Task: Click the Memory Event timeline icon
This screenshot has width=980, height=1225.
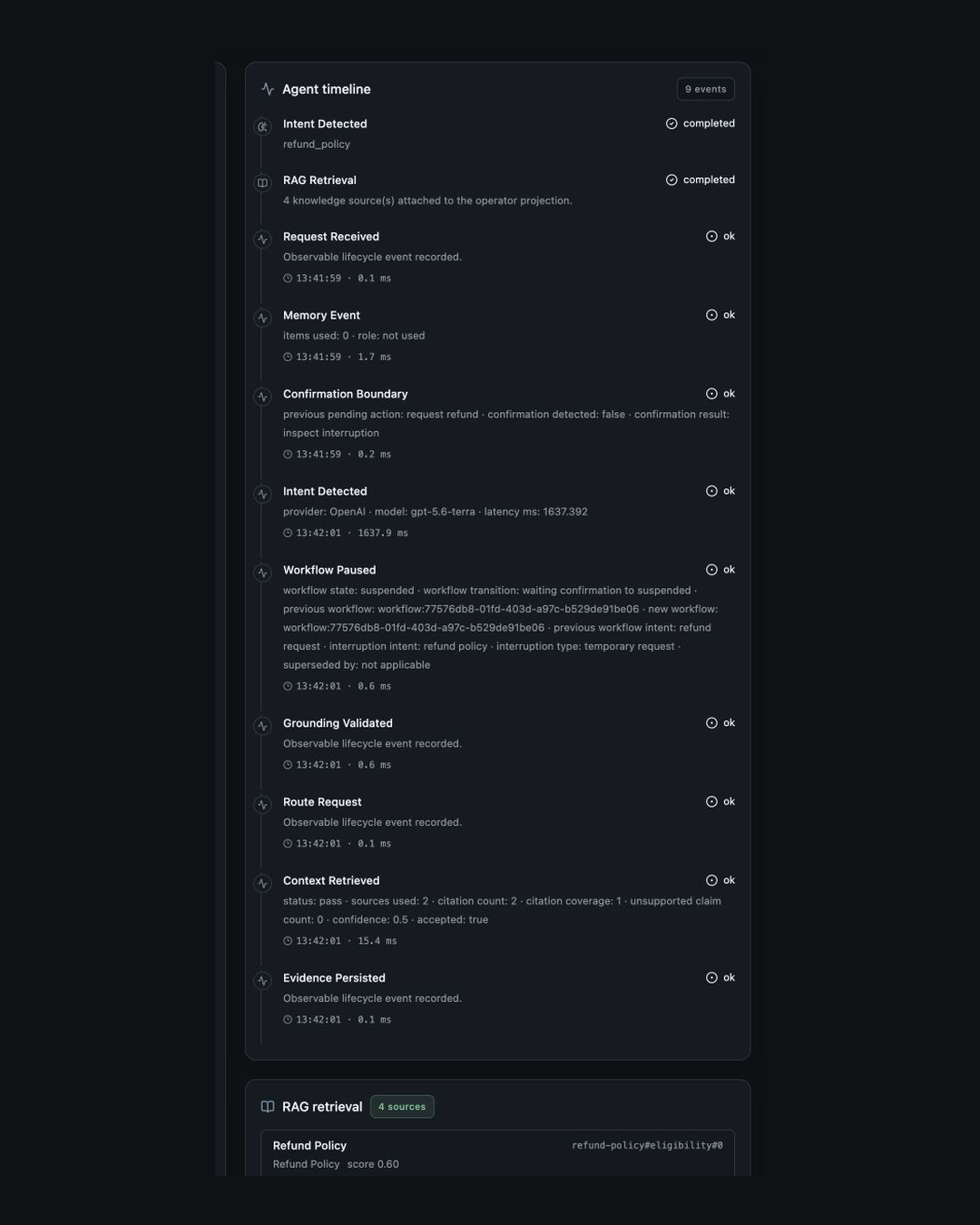Action: tap(262, 318)
